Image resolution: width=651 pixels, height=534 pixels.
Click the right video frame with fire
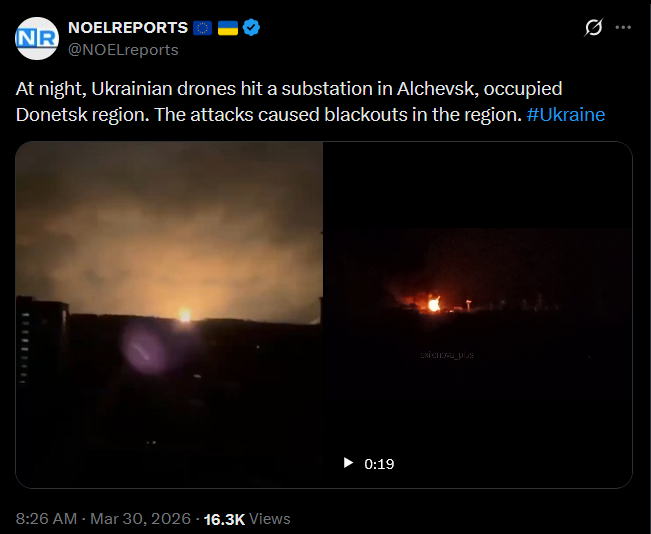point(477,315)
